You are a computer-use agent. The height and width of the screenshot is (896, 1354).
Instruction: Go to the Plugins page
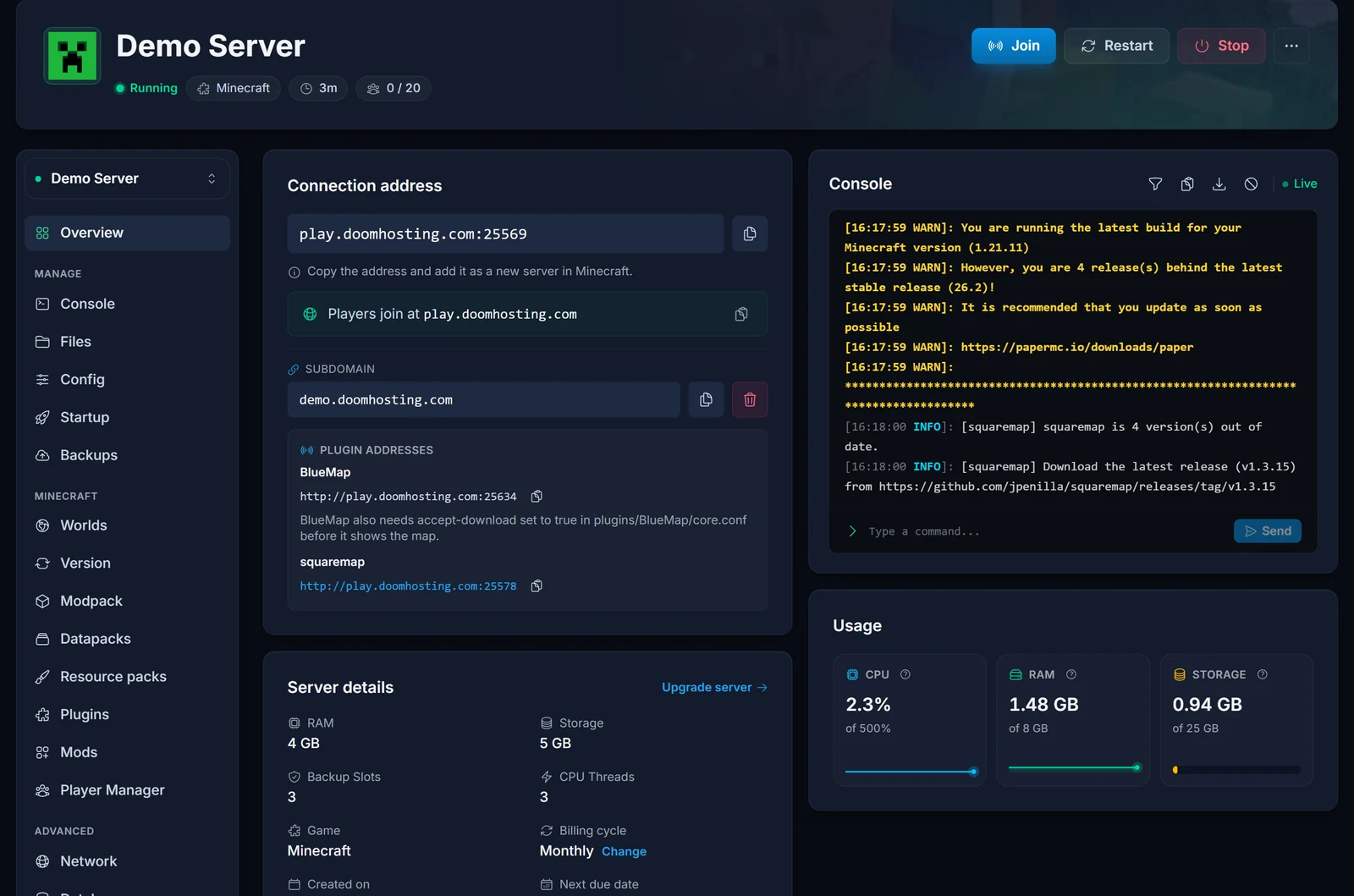tap(127, 714)
